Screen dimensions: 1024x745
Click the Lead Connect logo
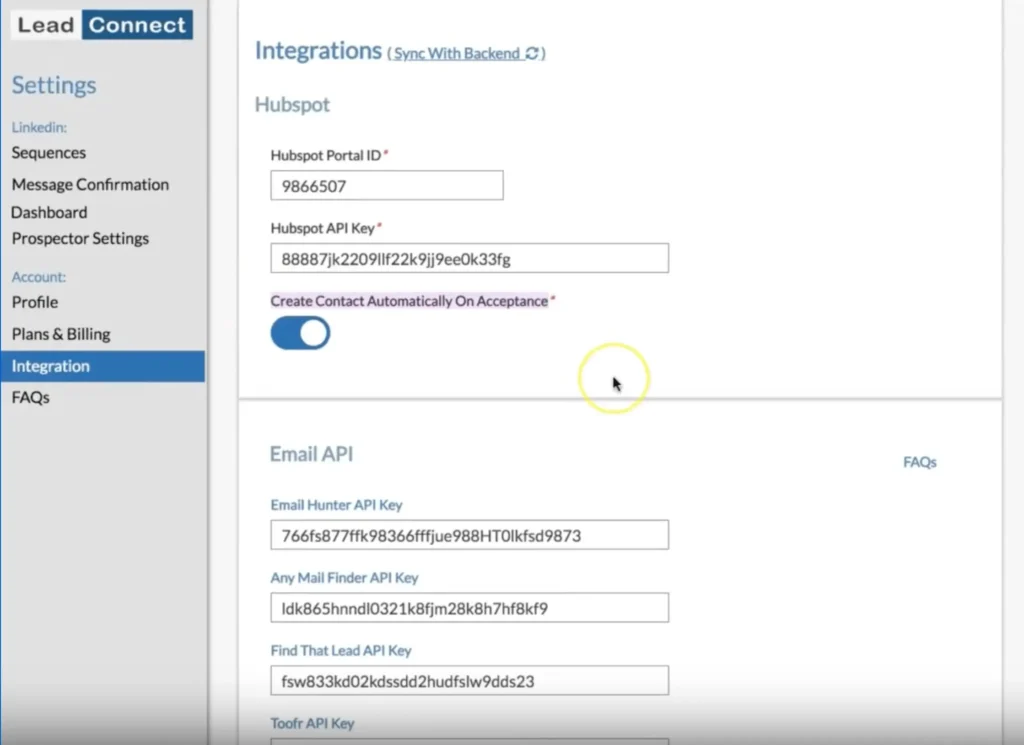[x=102, y=25]
